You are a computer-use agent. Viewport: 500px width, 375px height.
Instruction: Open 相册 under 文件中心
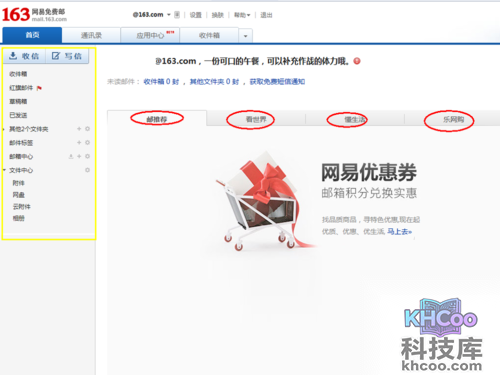click(x=19, y=218)
